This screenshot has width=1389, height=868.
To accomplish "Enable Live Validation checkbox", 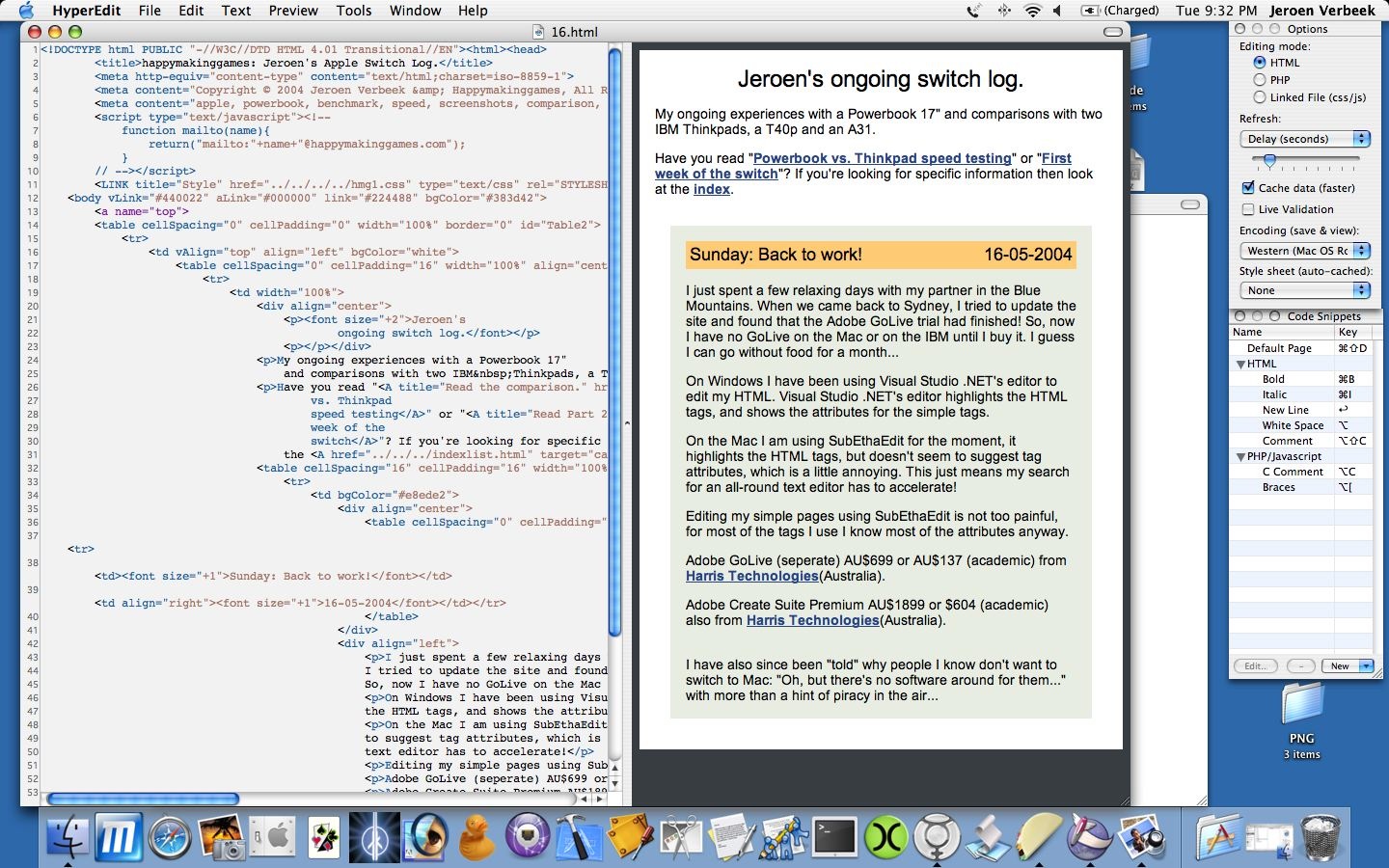I will tap(1248, 209).
